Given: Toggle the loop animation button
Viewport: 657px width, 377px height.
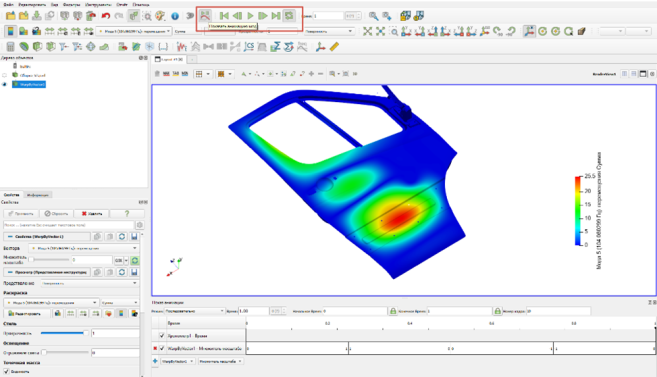Looking at the screenshot, I should click(289, 16).
